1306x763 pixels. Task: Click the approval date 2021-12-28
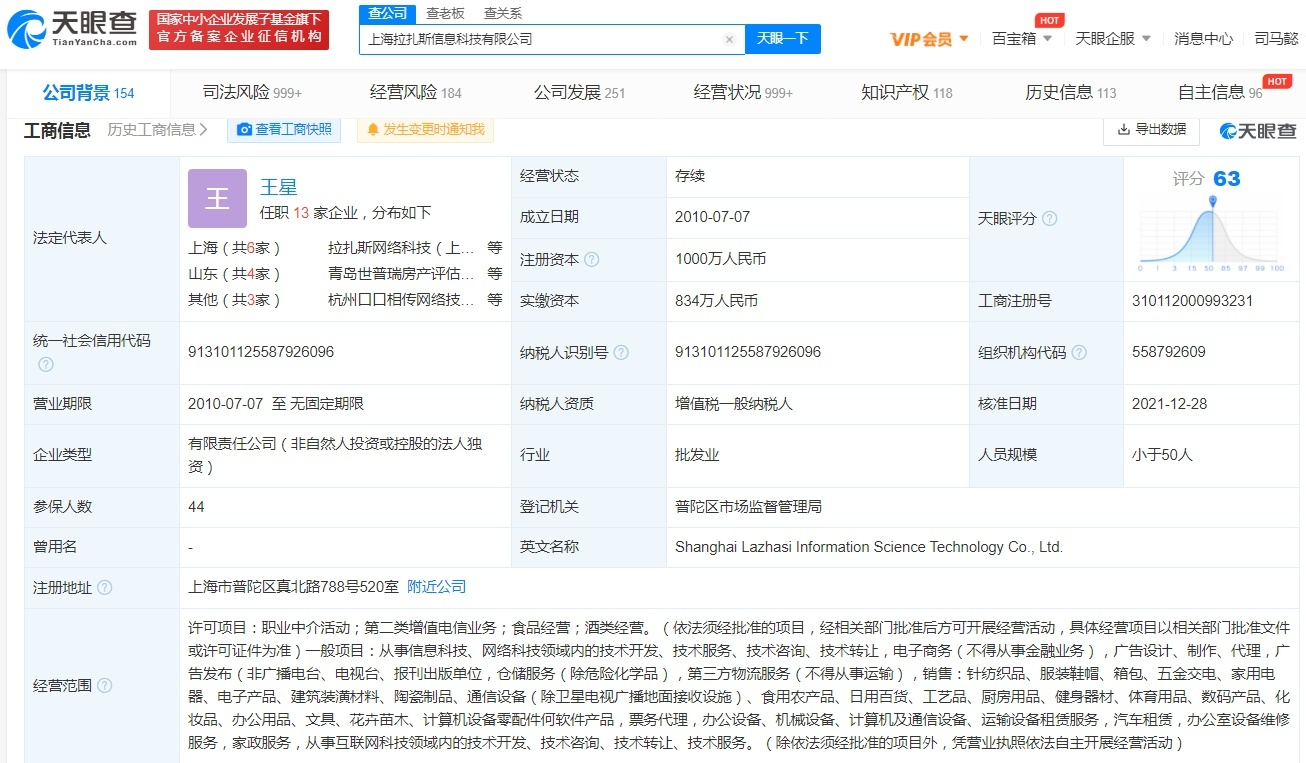click(x=1169, y=403)
